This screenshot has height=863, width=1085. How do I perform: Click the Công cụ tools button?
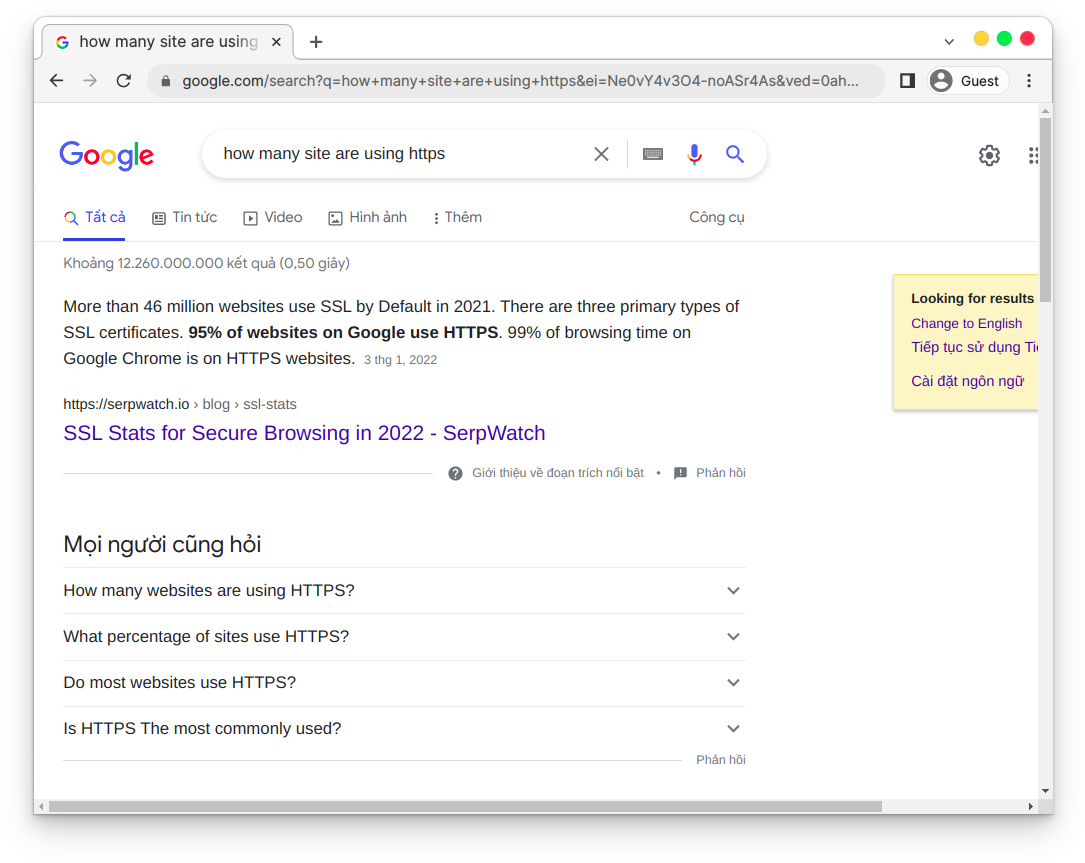[716, 218]
